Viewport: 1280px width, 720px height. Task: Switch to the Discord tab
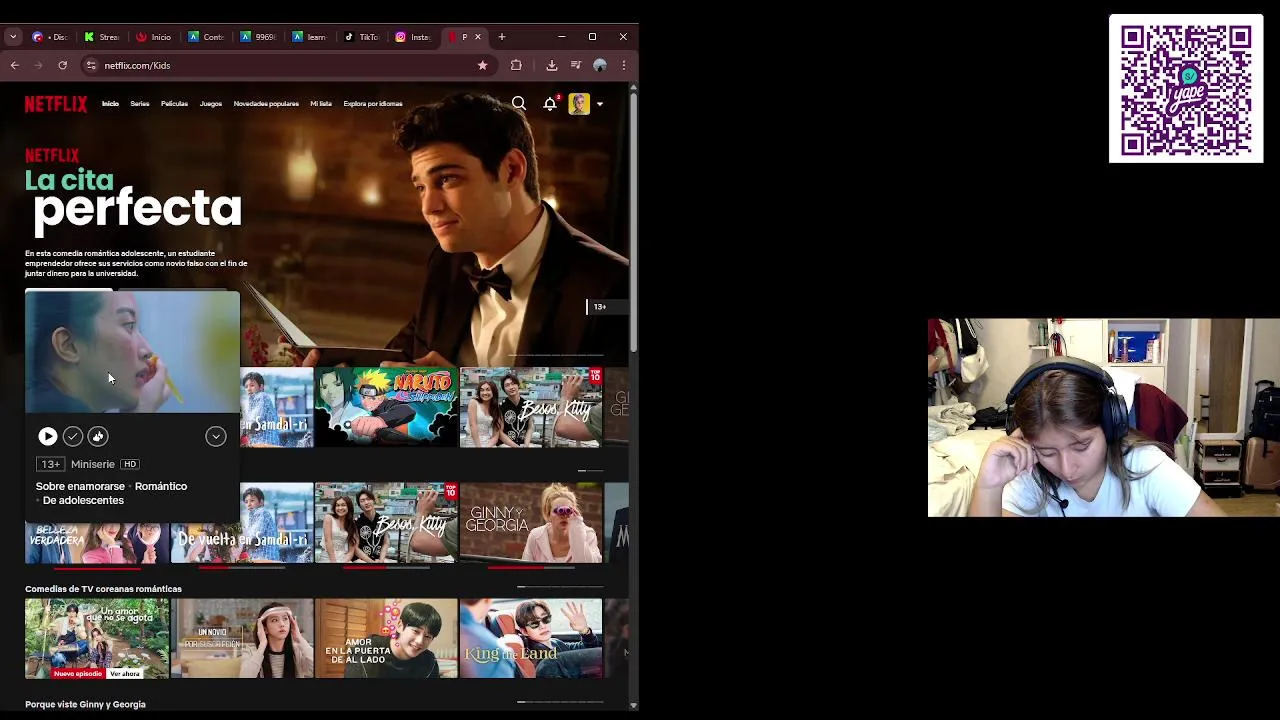pyautogui.click(x=49, y=37)
